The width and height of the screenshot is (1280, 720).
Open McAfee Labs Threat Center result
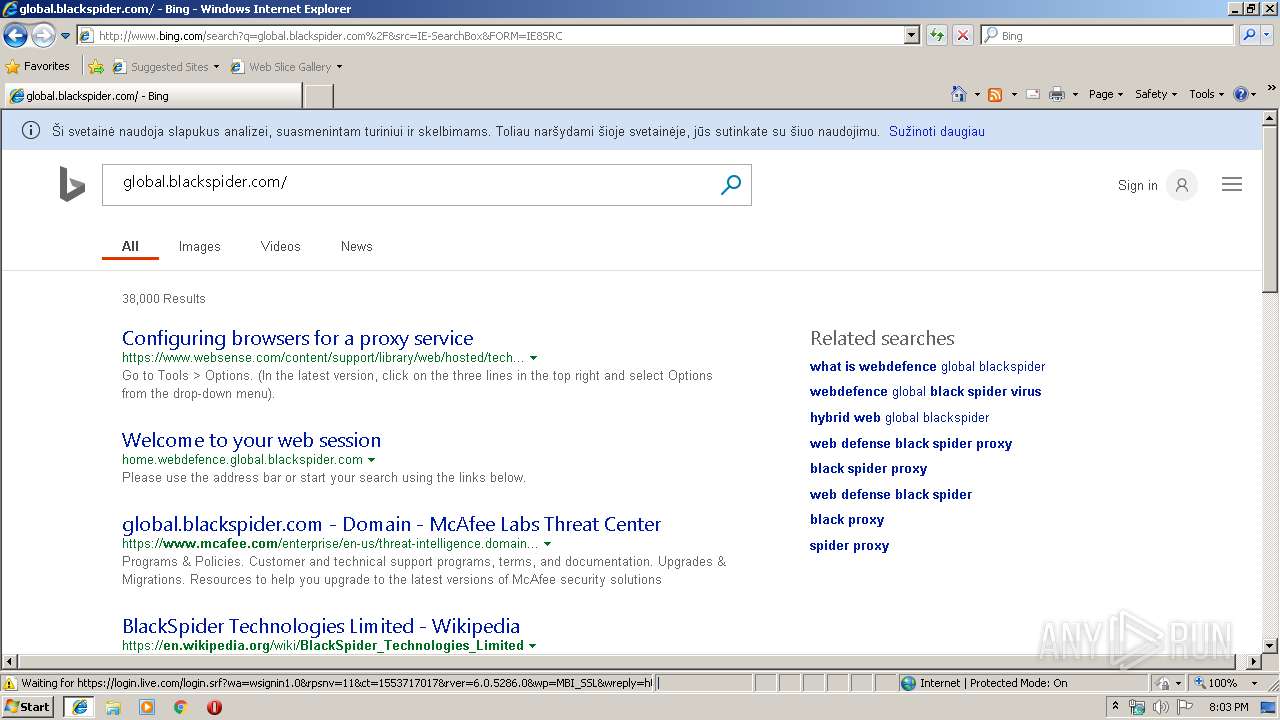(x=391, y=524)
